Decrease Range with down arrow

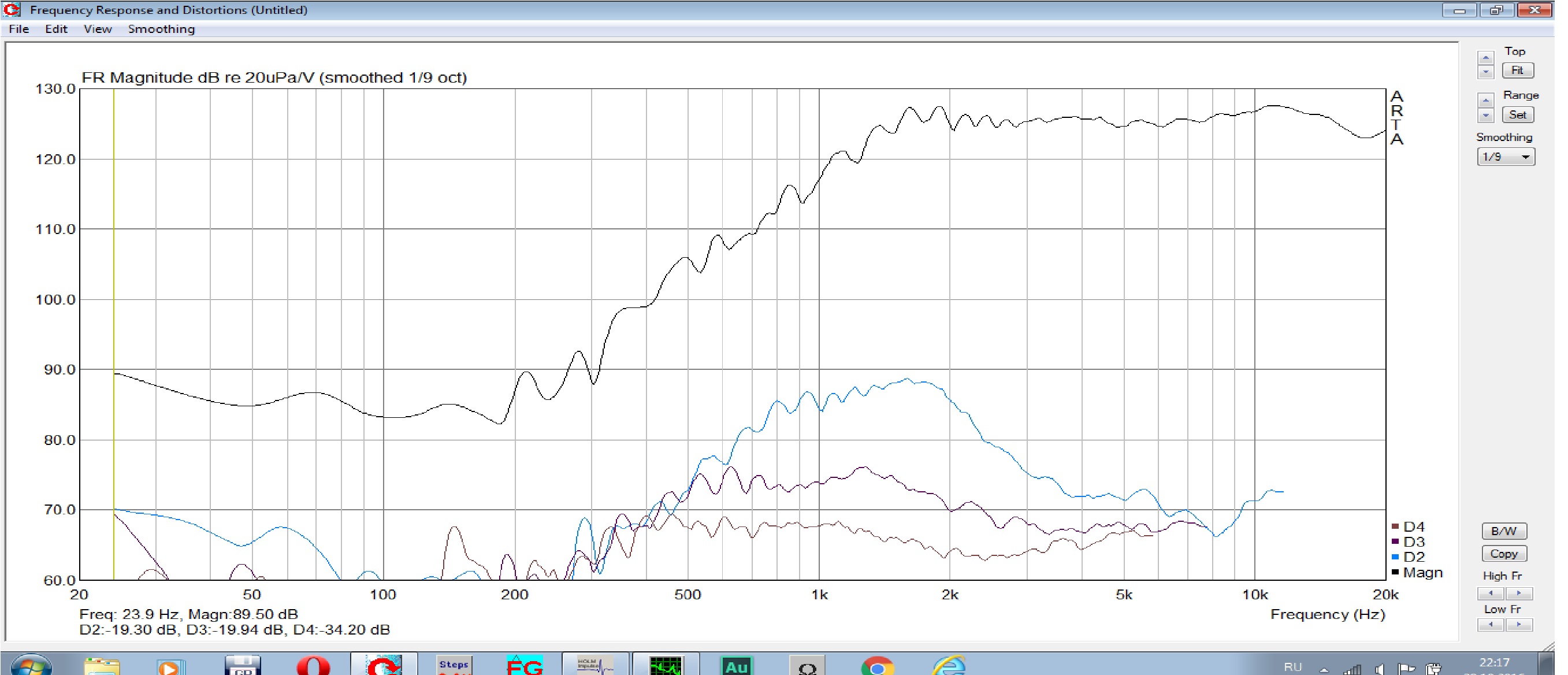click(1485, 116)
